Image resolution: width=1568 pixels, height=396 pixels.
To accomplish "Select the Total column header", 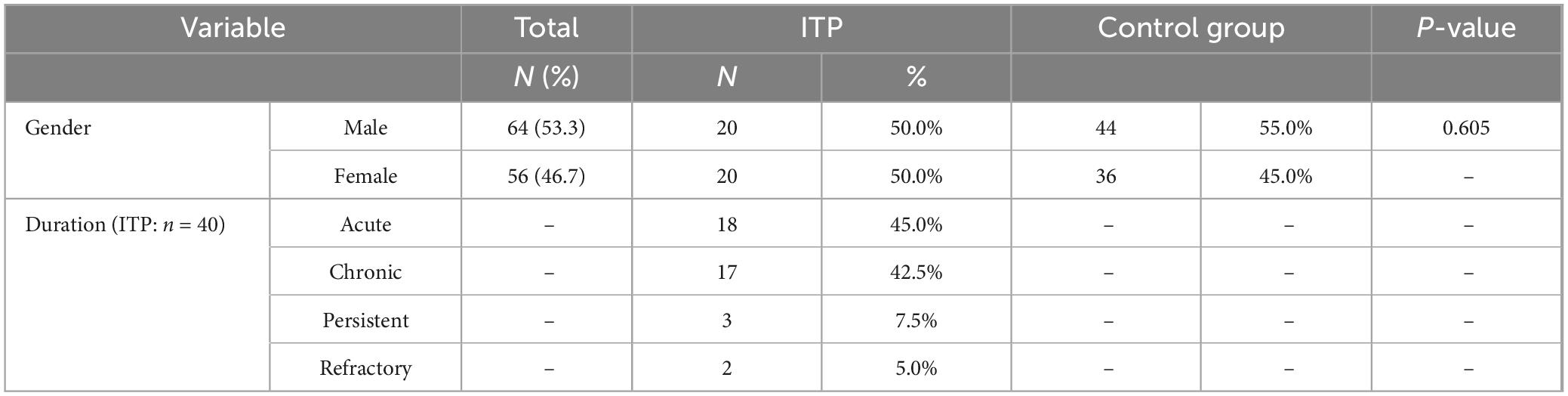I will pos(547,28).
